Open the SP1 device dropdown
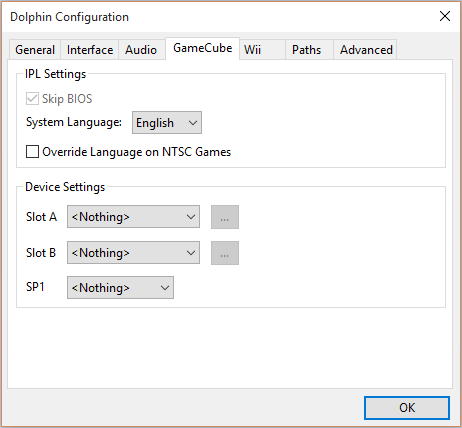This screenshot has width=462, height=428. pyautogui.click(x=120, y=287)
